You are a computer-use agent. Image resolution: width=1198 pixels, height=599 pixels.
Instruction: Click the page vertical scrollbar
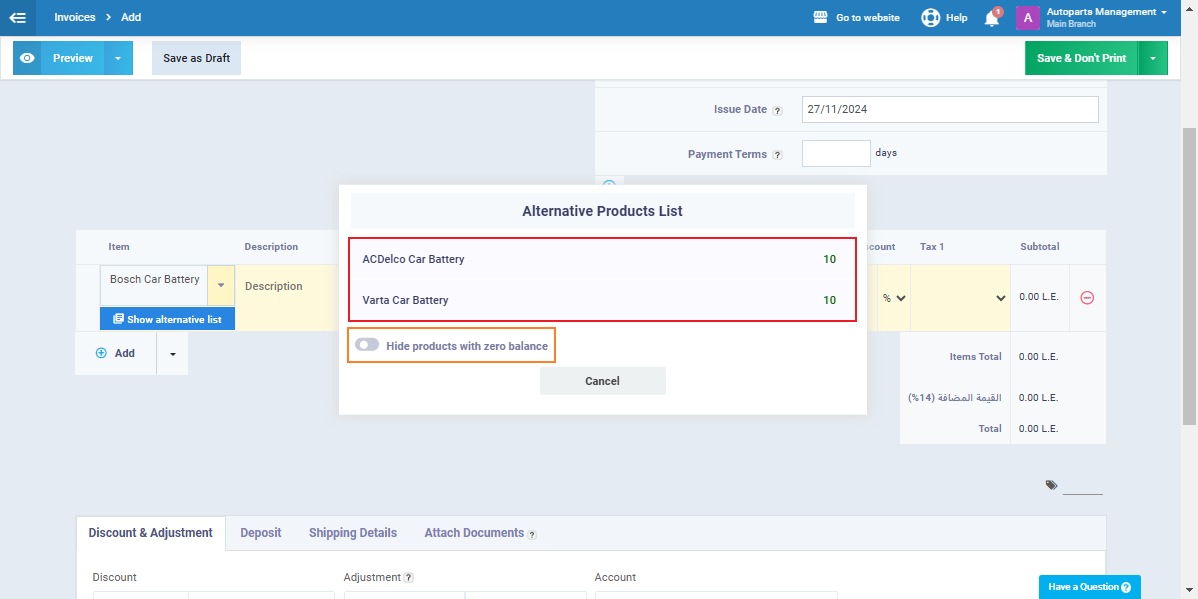(x=1190, y=275)
